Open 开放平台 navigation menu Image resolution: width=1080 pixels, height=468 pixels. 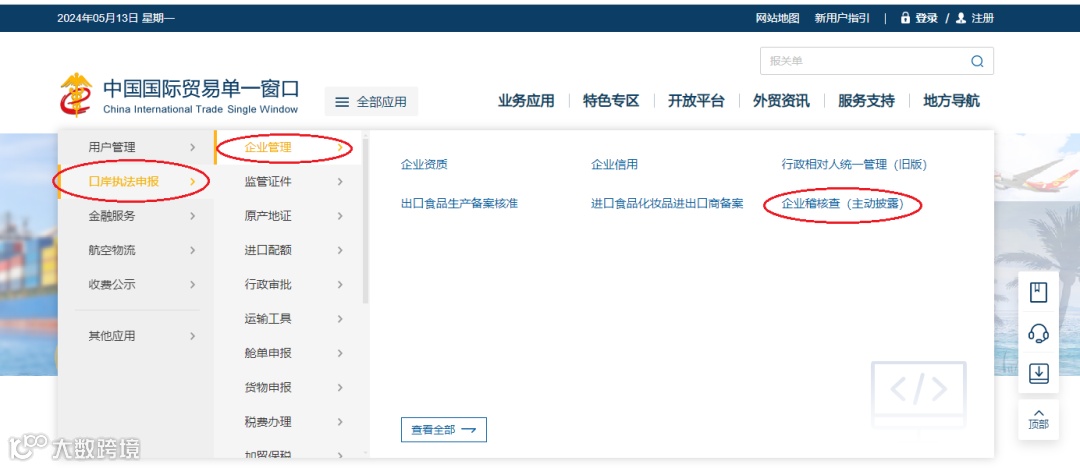click(696, 101)
